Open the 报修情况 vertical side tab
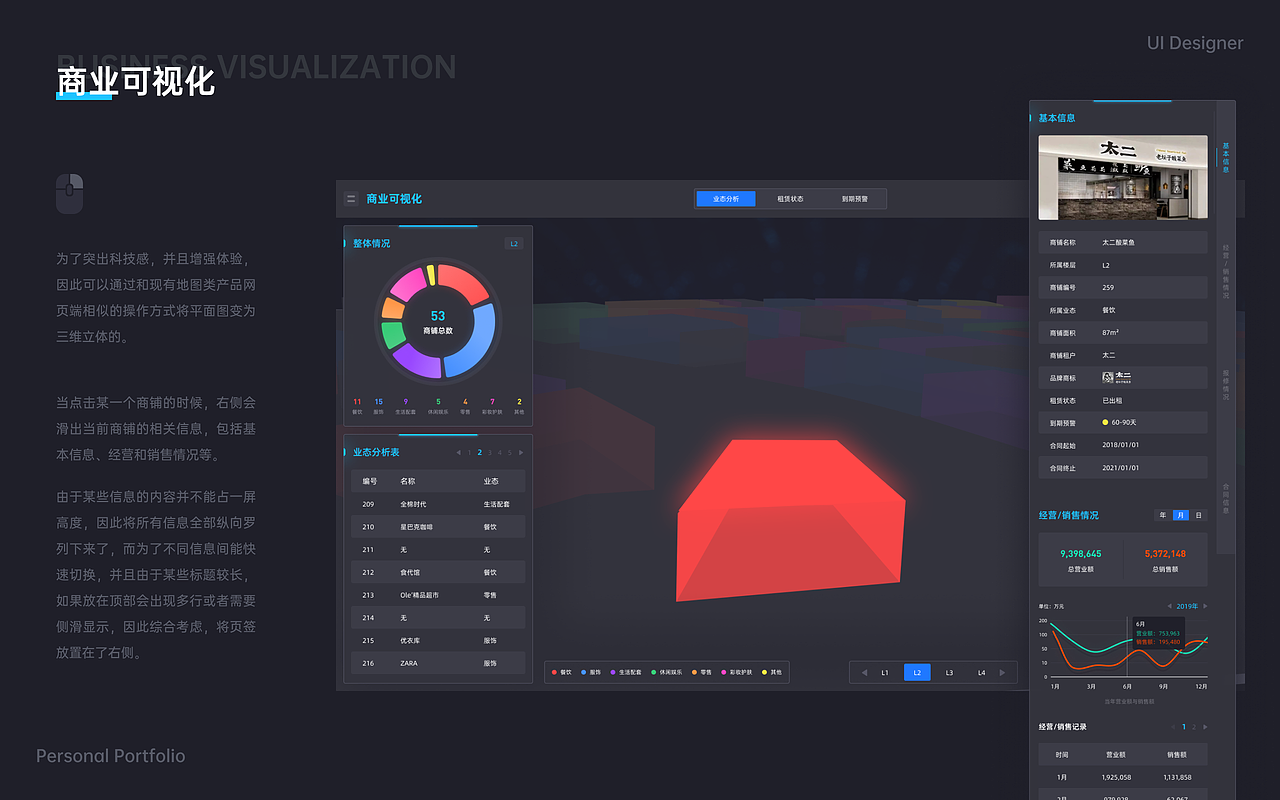 1226,385
